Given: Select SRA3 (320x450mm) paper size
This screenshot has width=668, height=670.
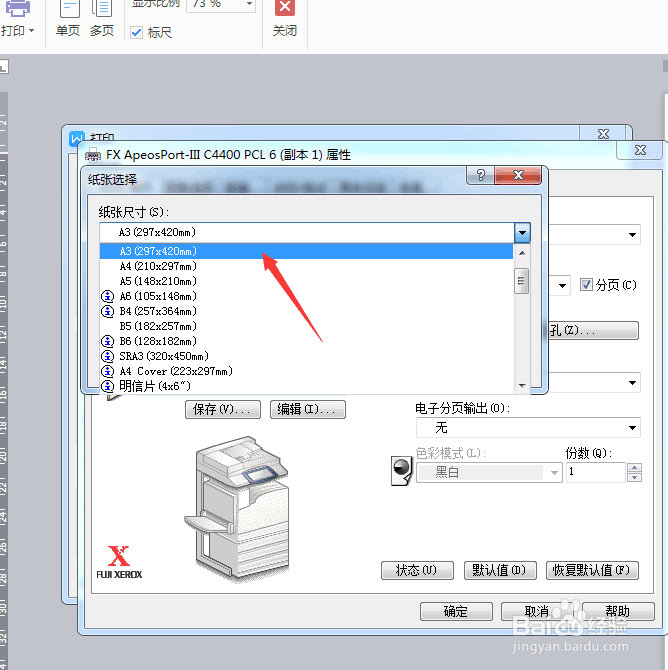Looking at the screenshot, I should 306,356.
